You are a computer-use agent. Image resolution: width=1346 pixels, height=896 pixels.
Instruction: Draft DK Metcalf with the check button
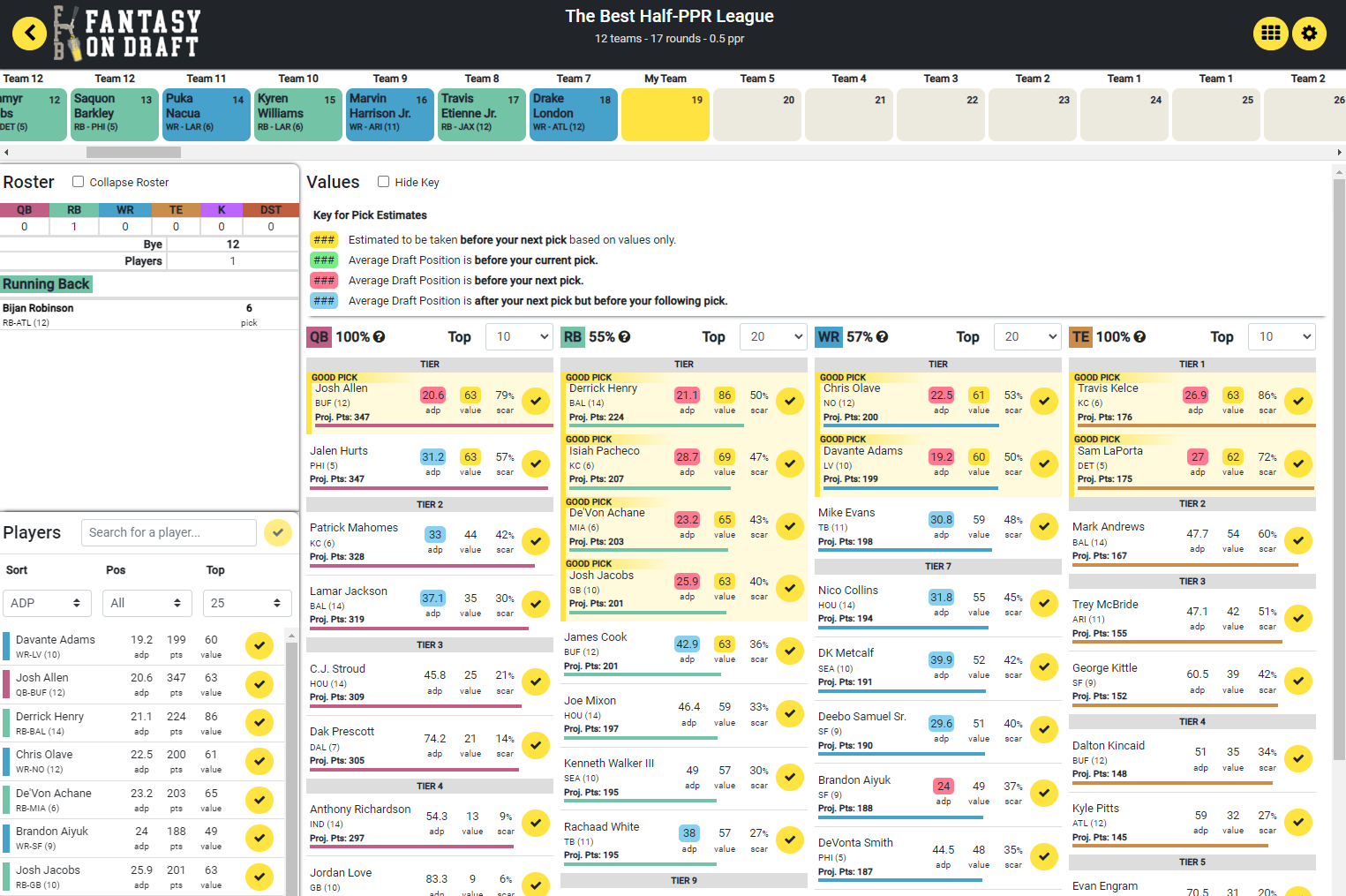coord(1044,666)
